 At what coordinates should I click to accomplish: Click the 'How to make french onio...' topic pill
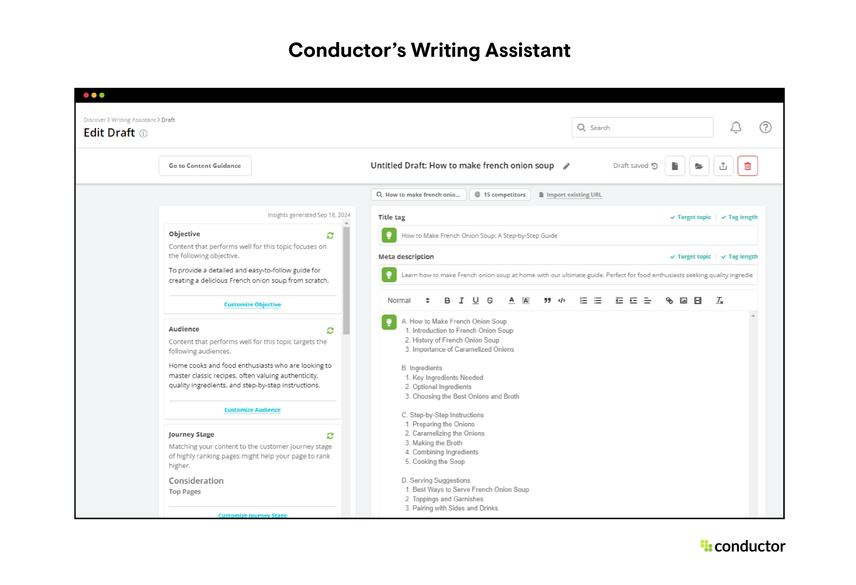419,195
